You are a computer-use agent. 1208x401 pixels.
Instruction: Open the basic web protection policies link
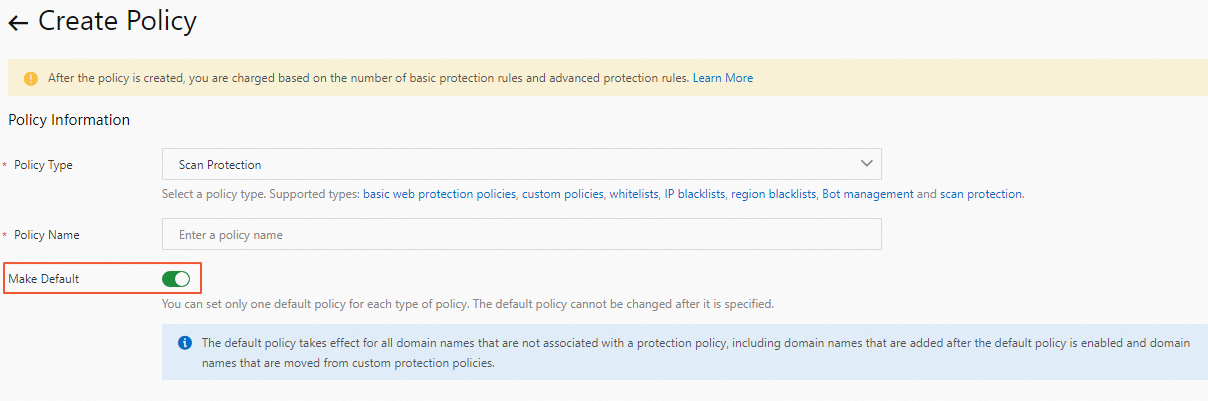pos(439,194)
